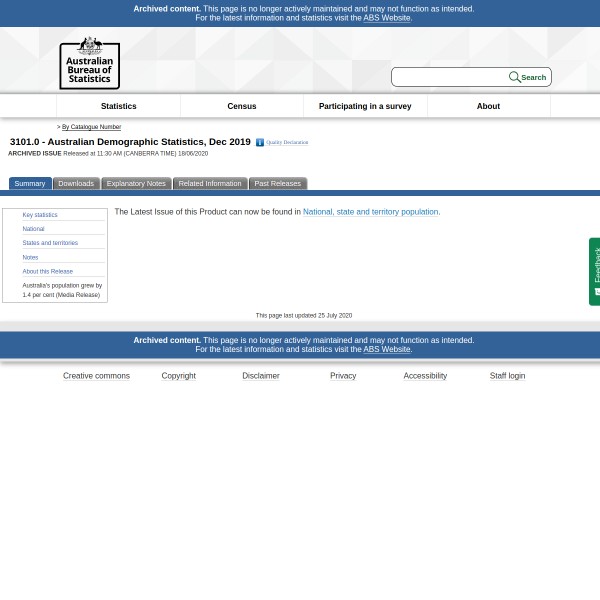This screenshot has height=600, width=600.
Task: Open Participating in a survey menu
Action: coord(364,106)
